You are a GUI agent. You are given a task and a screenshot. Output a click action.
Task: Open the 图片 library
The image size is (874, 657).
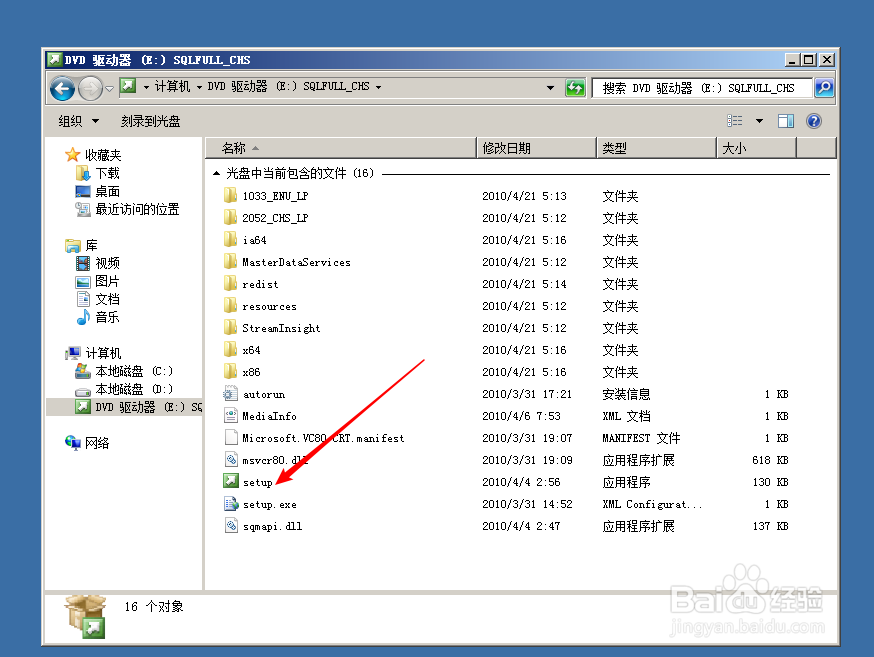pyautogui.click(x=107, y=281)
